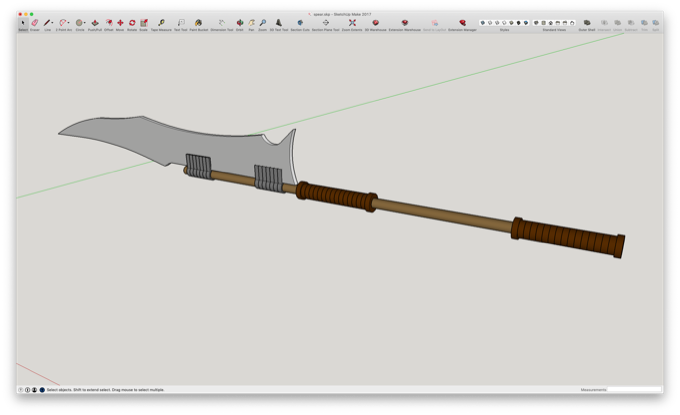This screenshot has width=680, height=415.
Task: Use the Tape Measure tool
Action: click(161, 23)
